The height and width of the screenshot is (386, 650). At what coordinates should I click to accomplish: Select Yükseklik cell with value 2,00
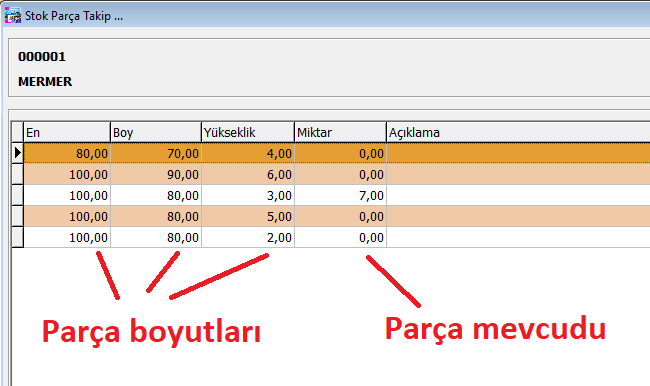pos(248,237)
